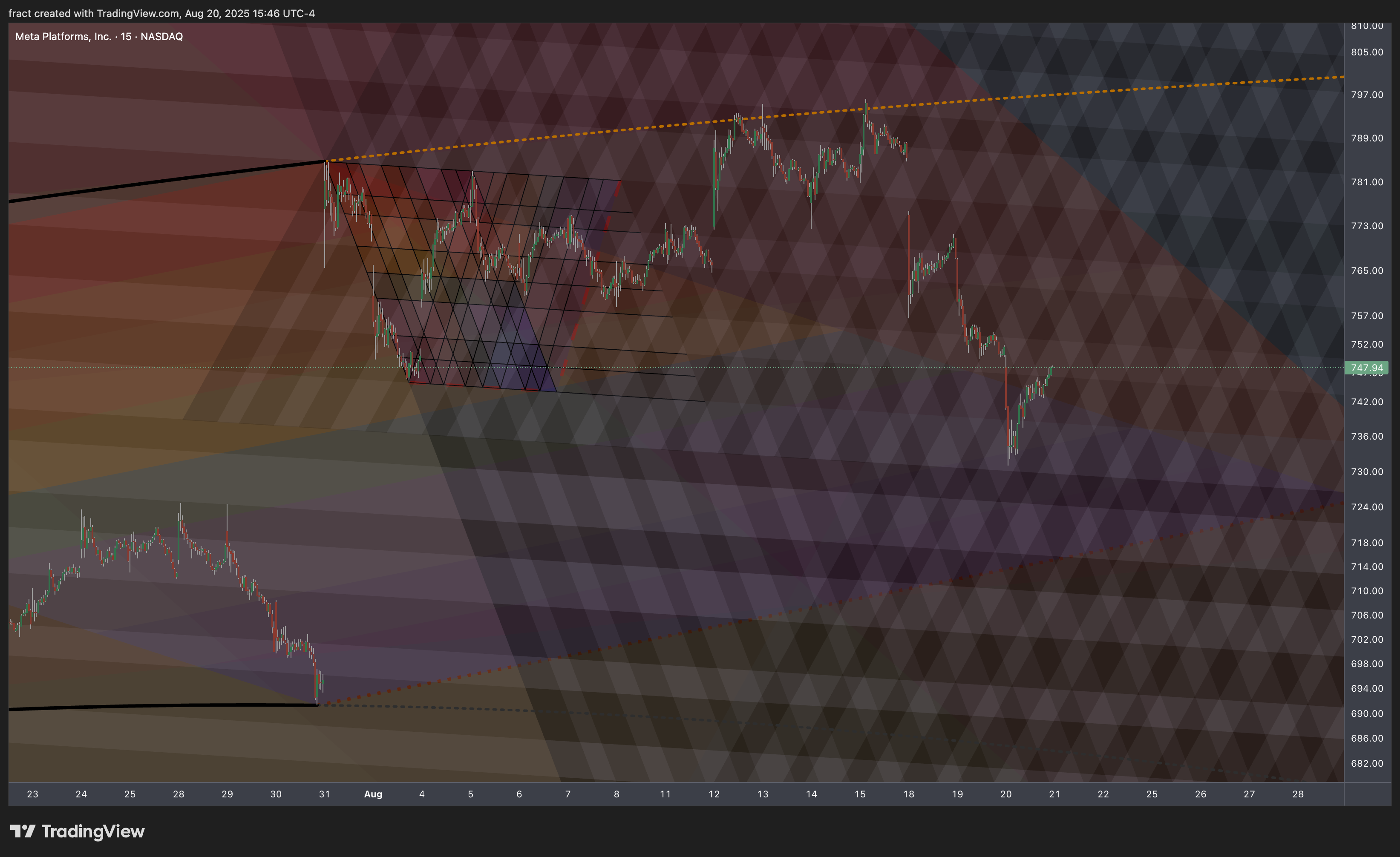Click date 7 on the time axis
Image resolution: width=1400 pixels, height=857 pixels.
[567, 794]
